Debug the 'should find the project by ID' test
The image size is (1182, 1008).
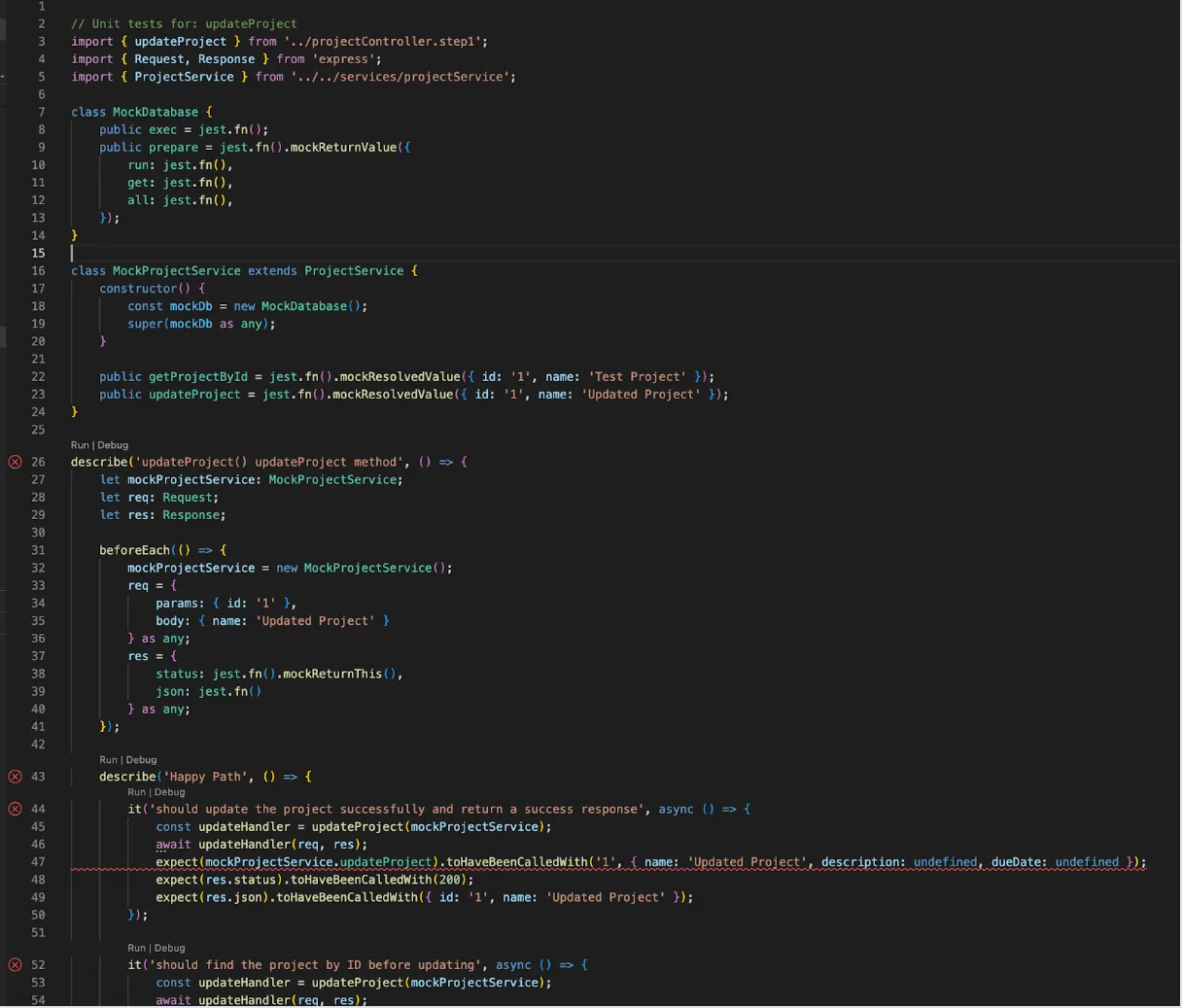coord(169,948)
